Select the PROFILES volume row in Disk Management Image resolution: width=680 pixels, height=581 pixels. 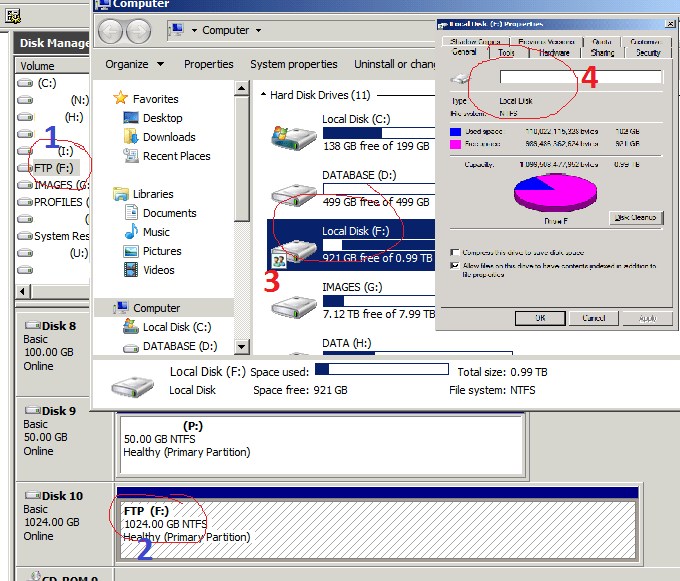point(52,202)
